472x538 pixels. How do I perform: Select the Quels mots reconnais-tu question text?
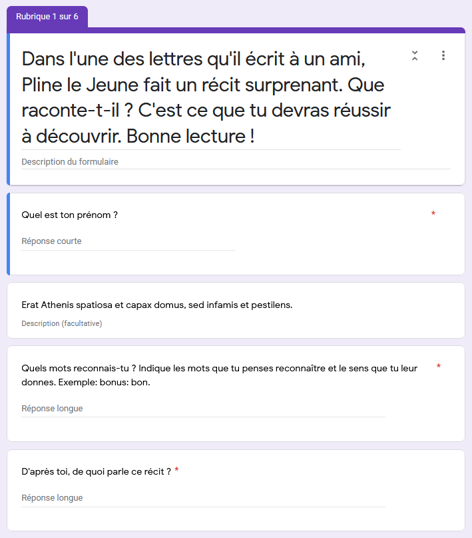point(219,375)
